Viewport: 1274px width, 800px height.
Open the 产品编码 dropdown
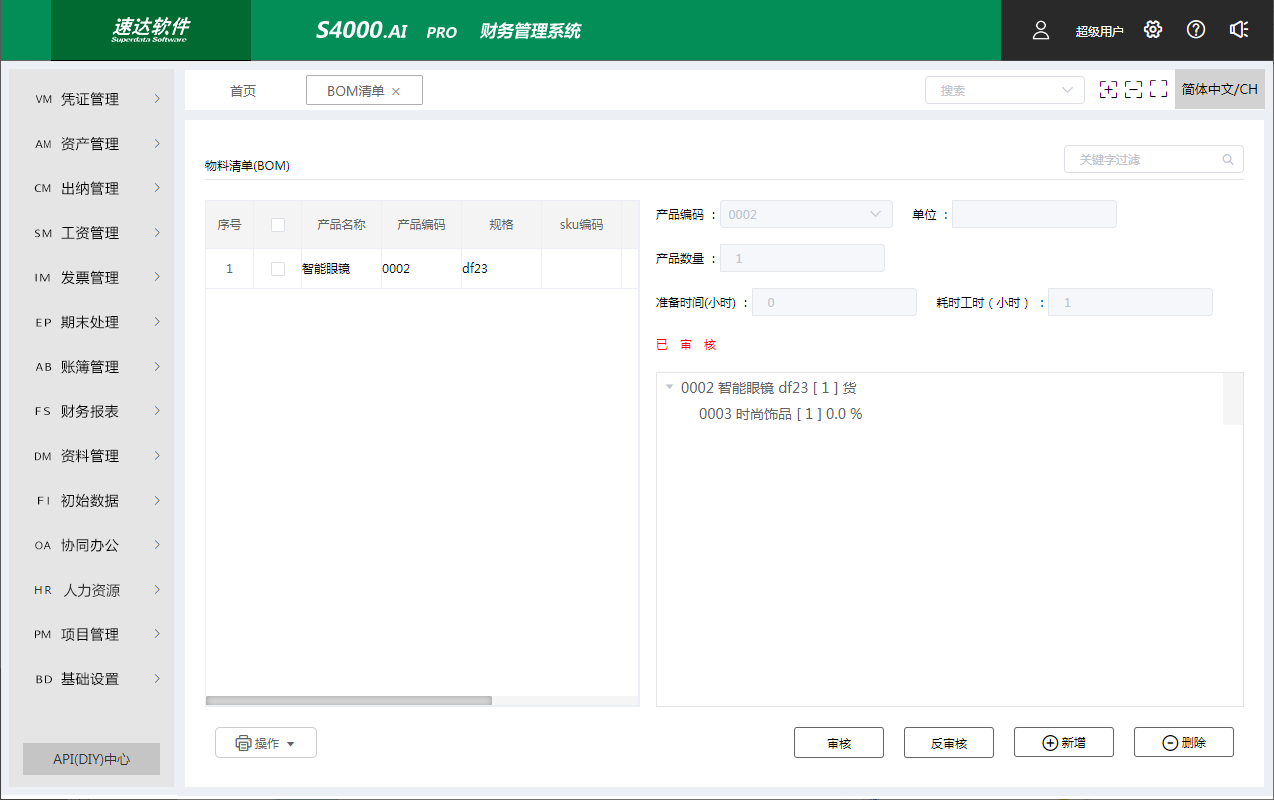pyautogui.click(x=875, y=214)
